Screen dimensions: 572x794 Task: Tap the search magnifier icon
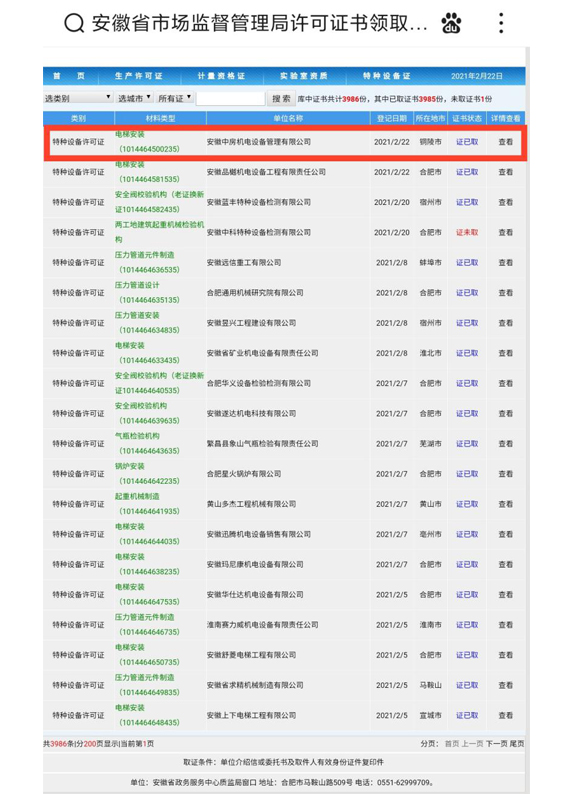click(x=74, y=23)
